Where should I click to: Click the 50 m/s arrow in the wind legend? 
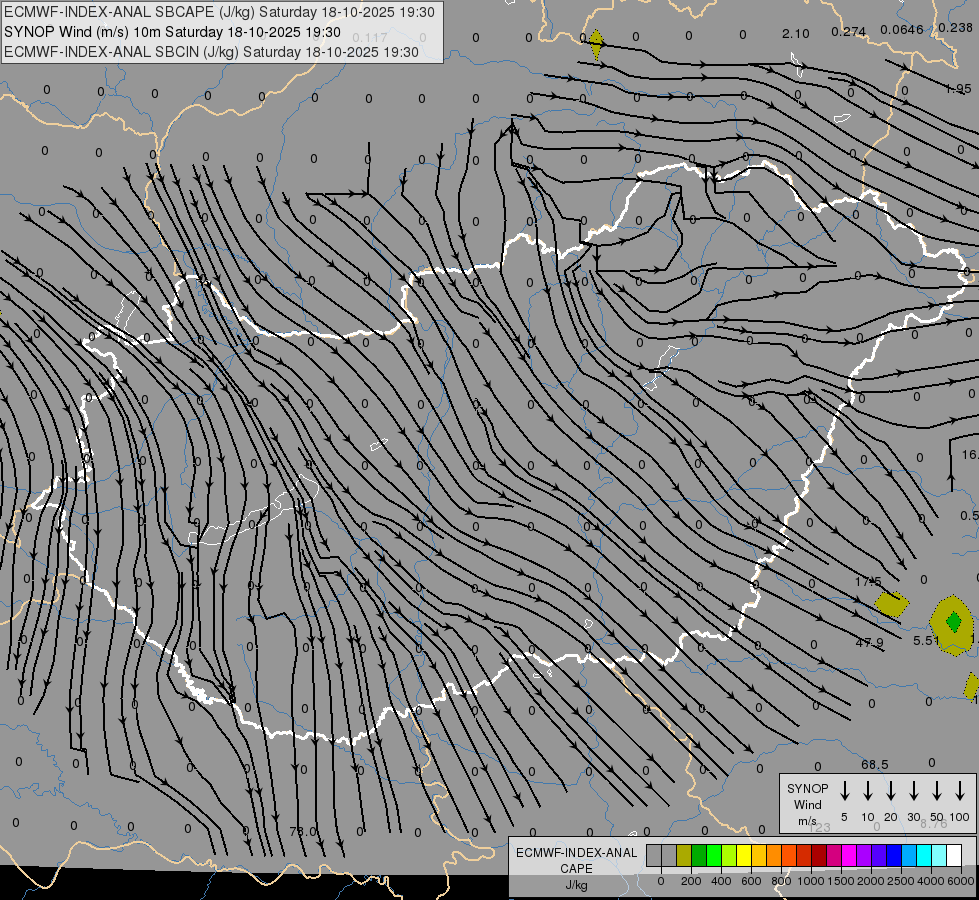pos(937,791)
